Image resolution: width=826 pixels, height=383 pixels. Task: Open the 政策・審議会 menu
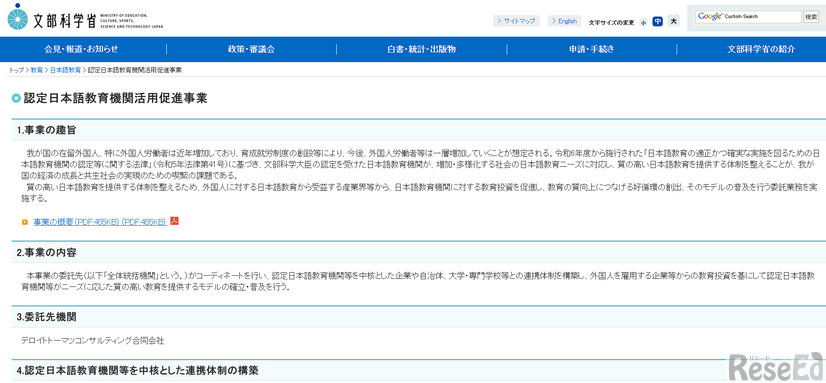(x=251, y=50)
